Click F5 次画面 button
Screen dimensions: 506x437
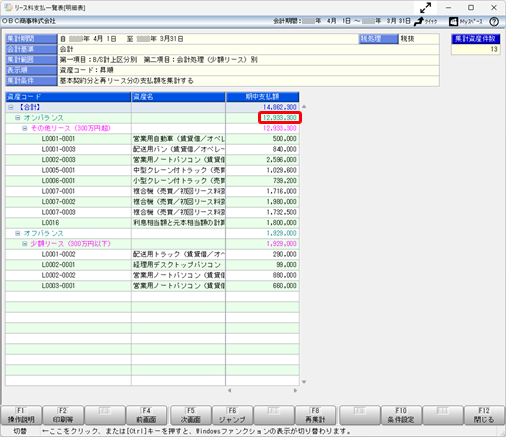(x=191, y=415)
